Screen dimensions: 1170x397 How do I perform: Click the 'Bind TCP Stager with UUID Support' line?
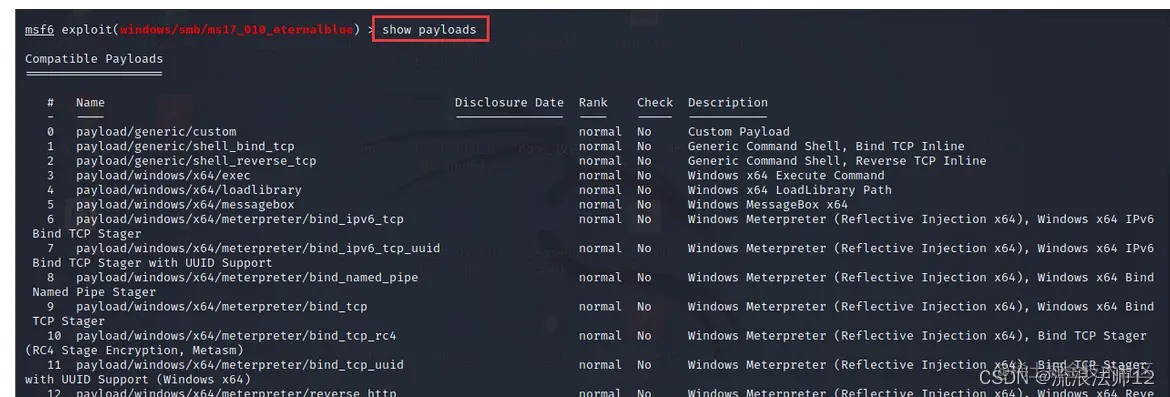(x=152, y=263)
